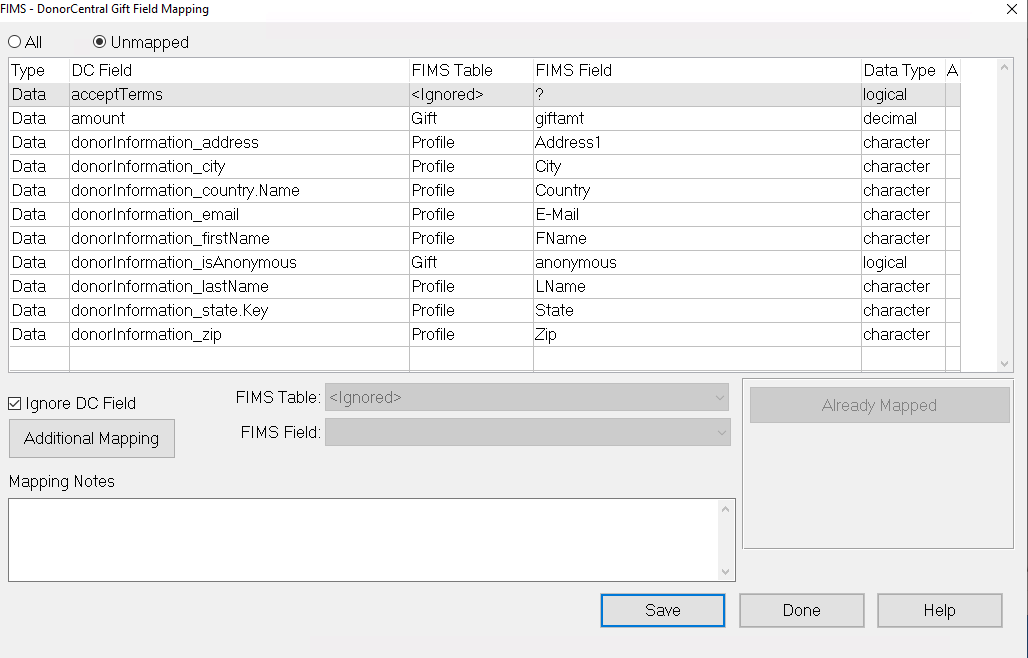Click the E-Mail FIMS field cell
This screenshot has width=1028, height=658.
[697, 214]
